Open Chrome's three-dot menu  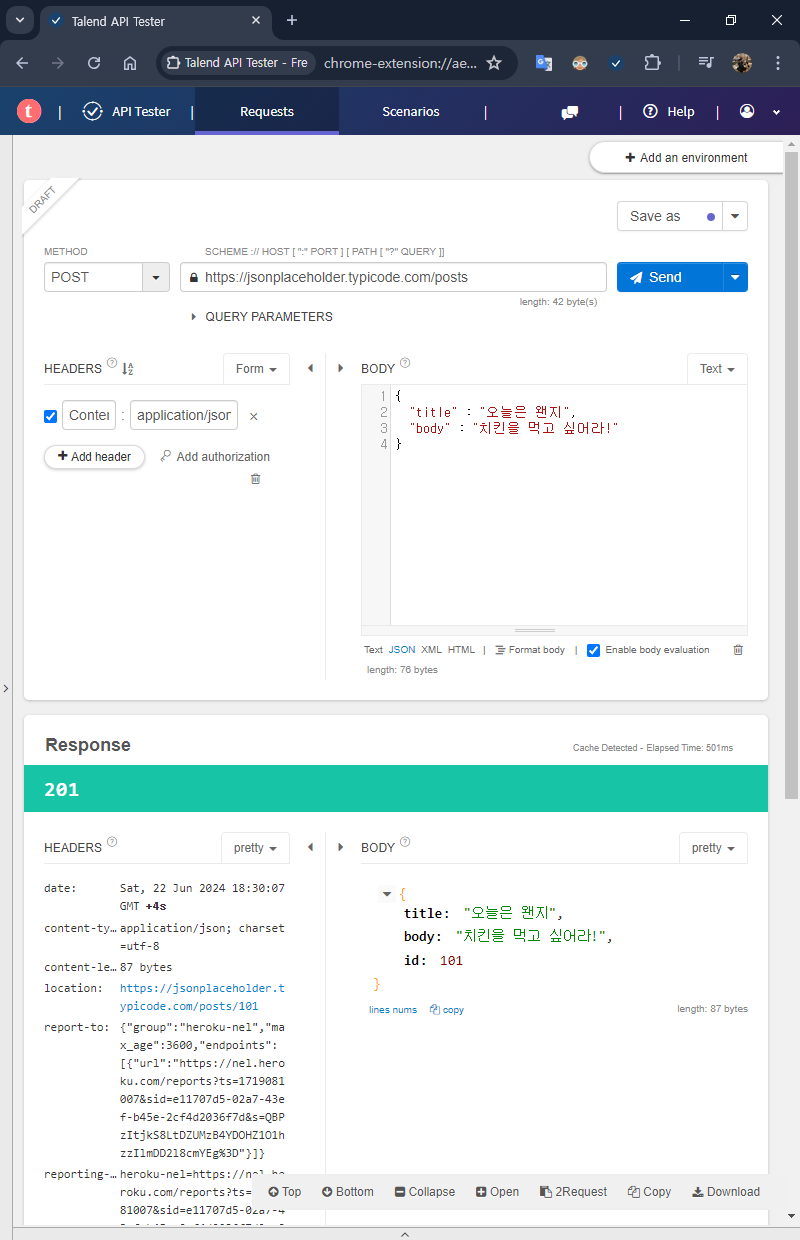click(778, 62)
